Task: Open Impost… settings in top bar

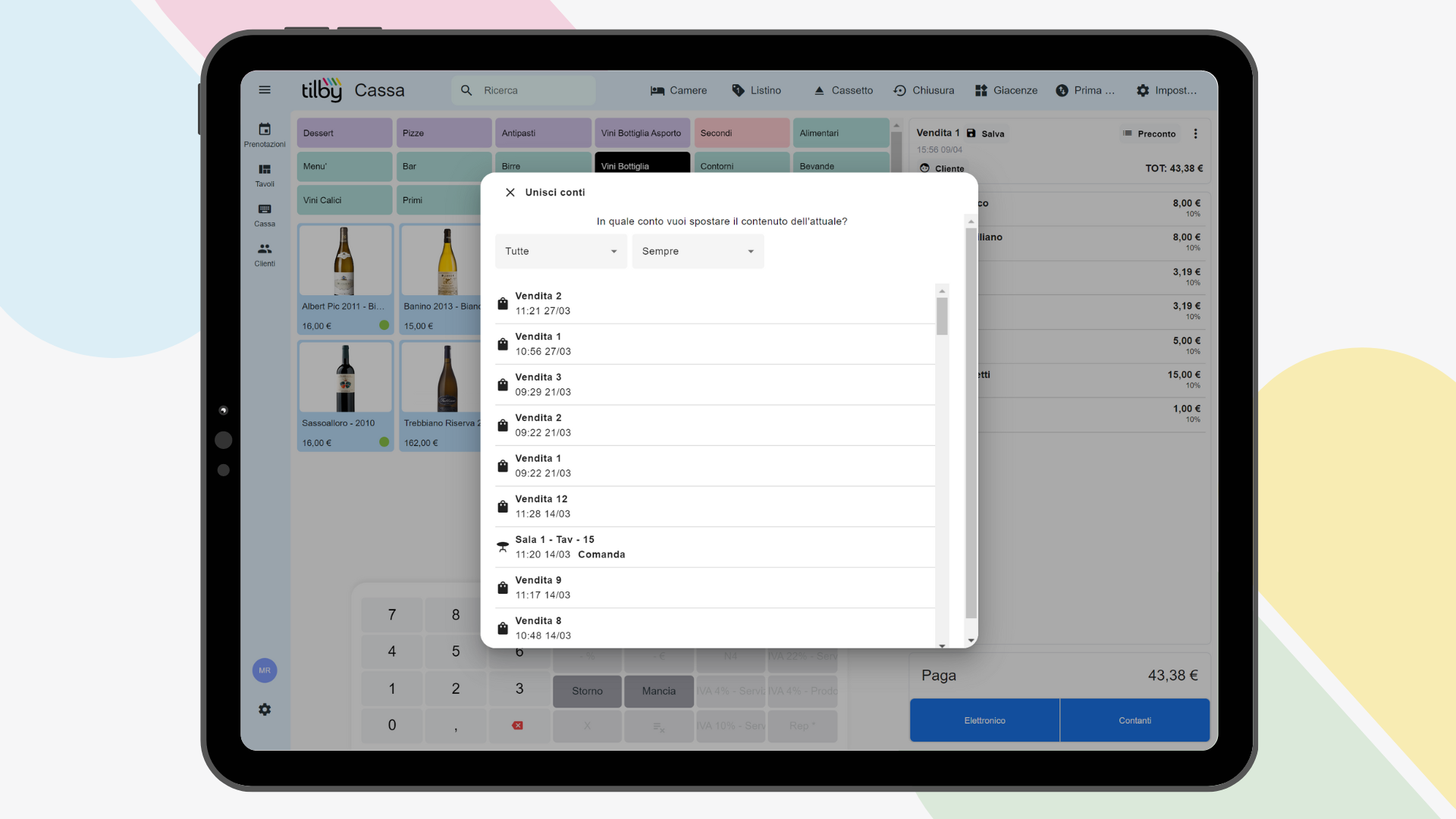Action: tap(1166, 90)
